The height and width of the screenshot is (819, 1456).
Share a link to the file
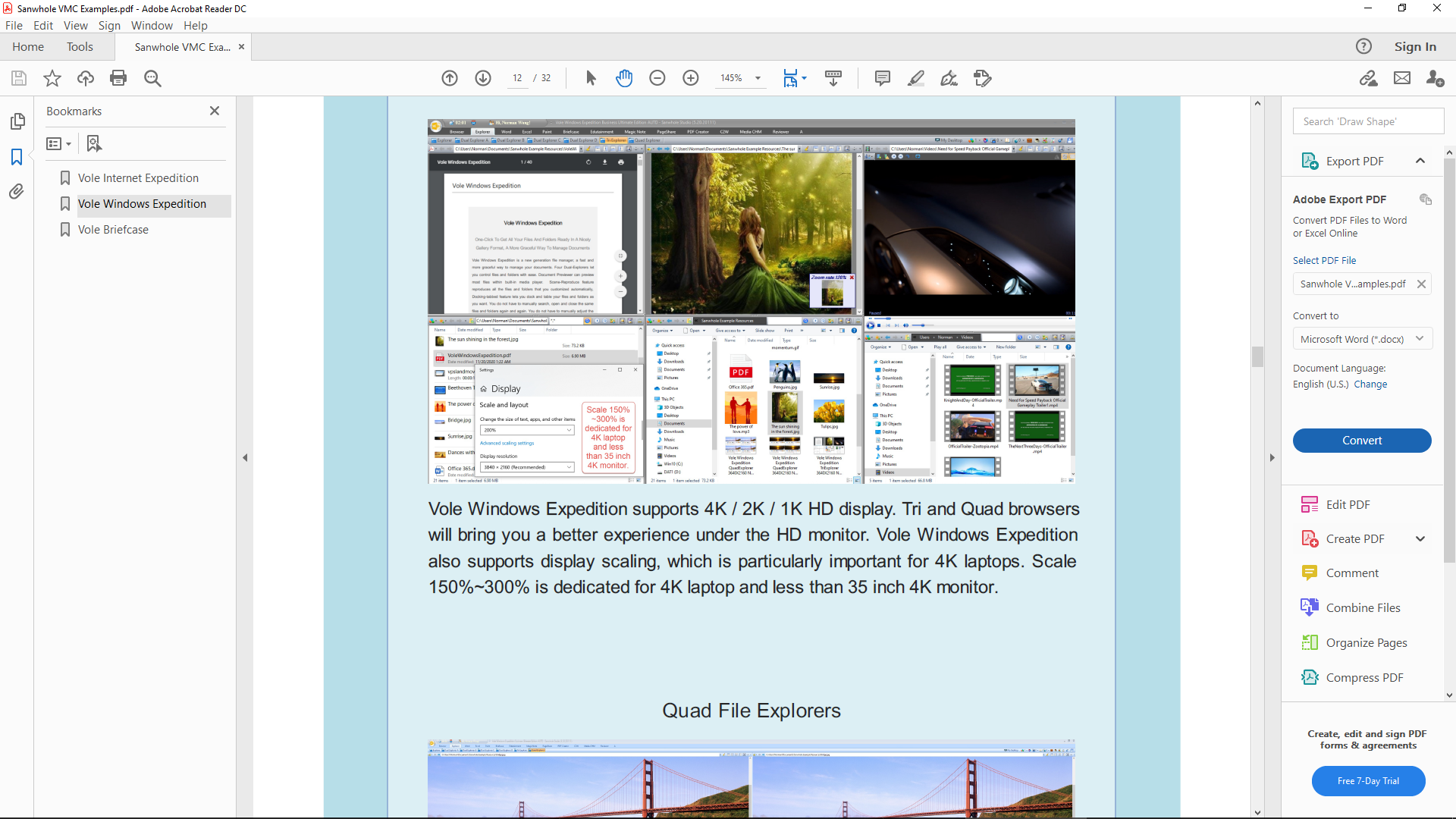[1369, 78]
